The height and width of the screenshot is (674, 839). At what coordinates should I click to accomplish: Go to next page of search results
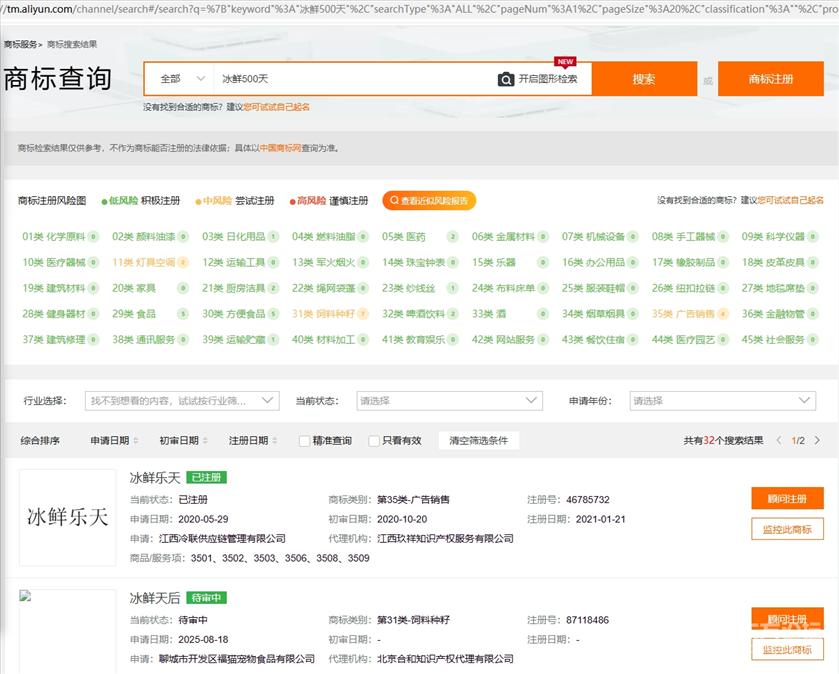pyautogui.click(x=817, y=440)
